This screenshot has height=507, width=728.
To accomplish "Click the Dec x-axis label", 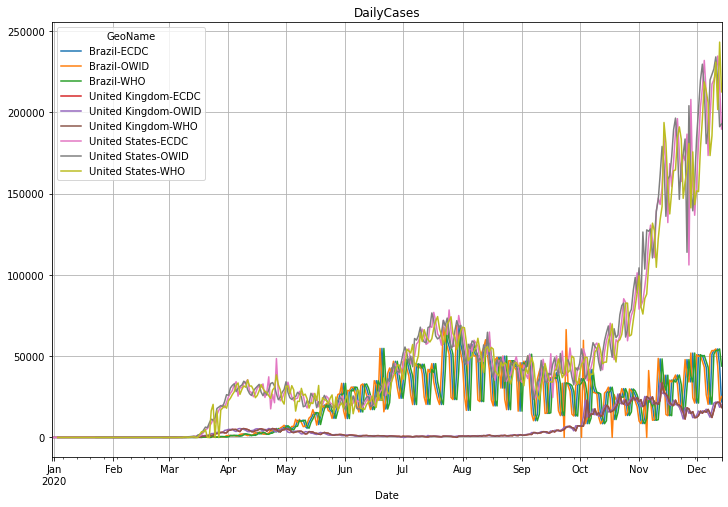I will pyautogui.click(x=696, y=469).
